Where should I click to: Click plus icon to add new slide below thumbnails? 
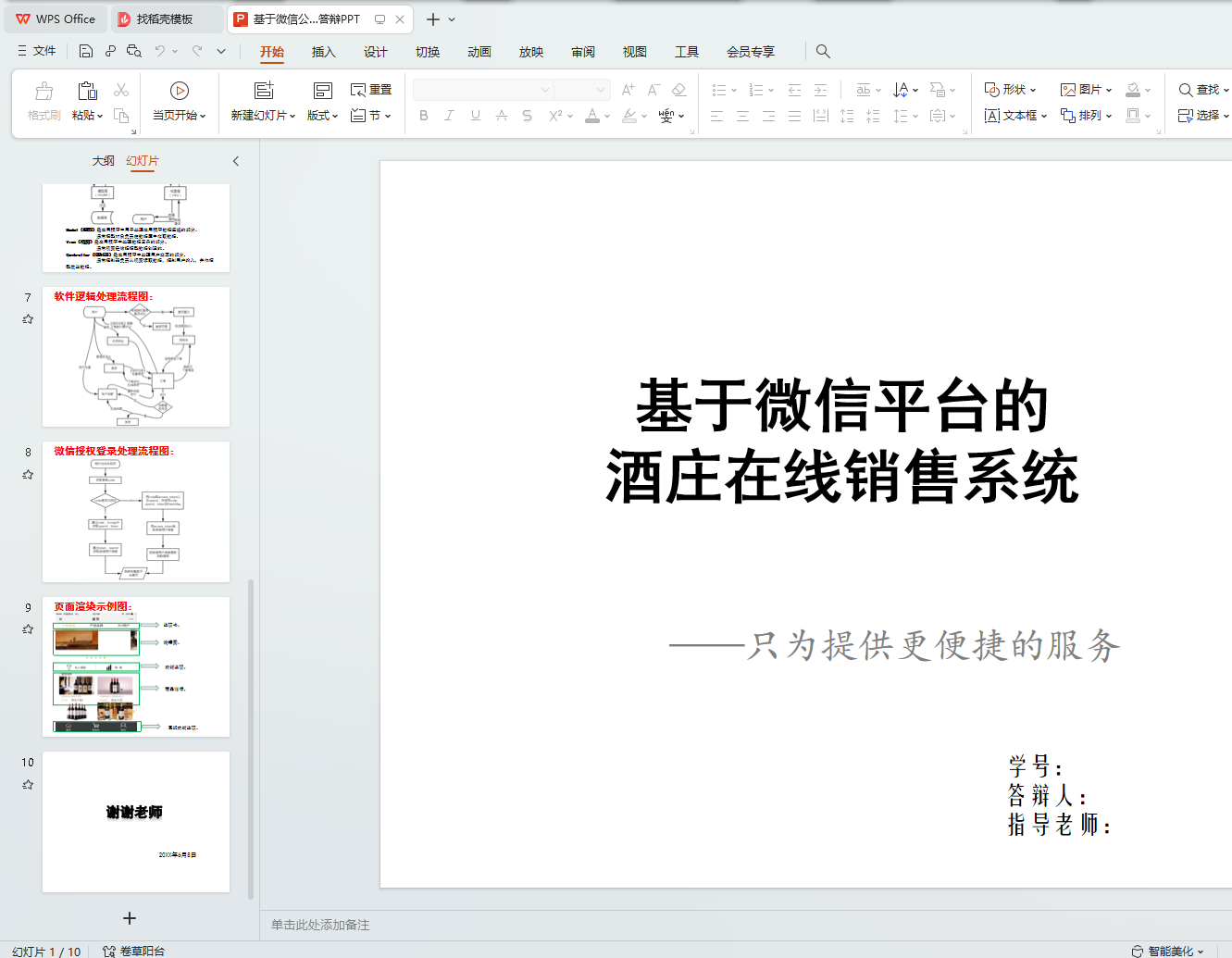pyautogui.click(x=130, y=918)
